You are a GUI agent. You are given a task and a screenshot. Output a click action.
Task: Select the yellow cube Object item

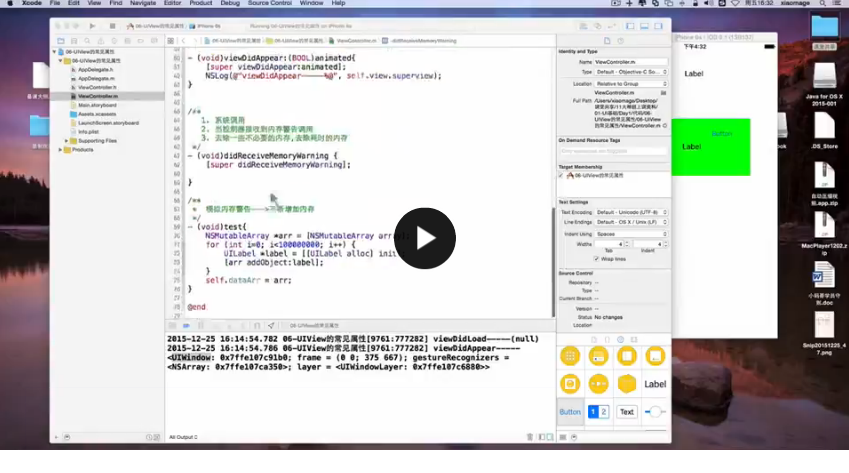click(626, 384)
